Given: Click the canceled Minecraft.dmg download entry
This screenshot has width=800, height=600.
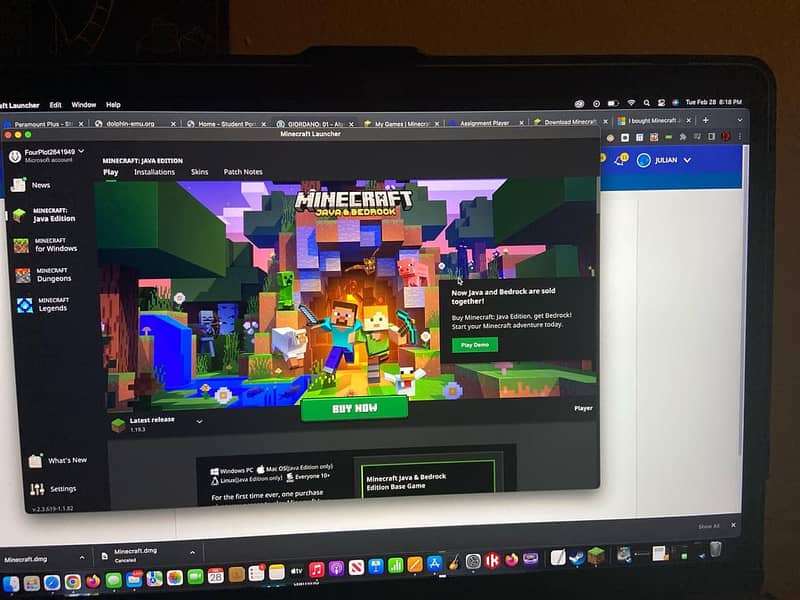Looking at the screenshot, I should coord(135,555).
